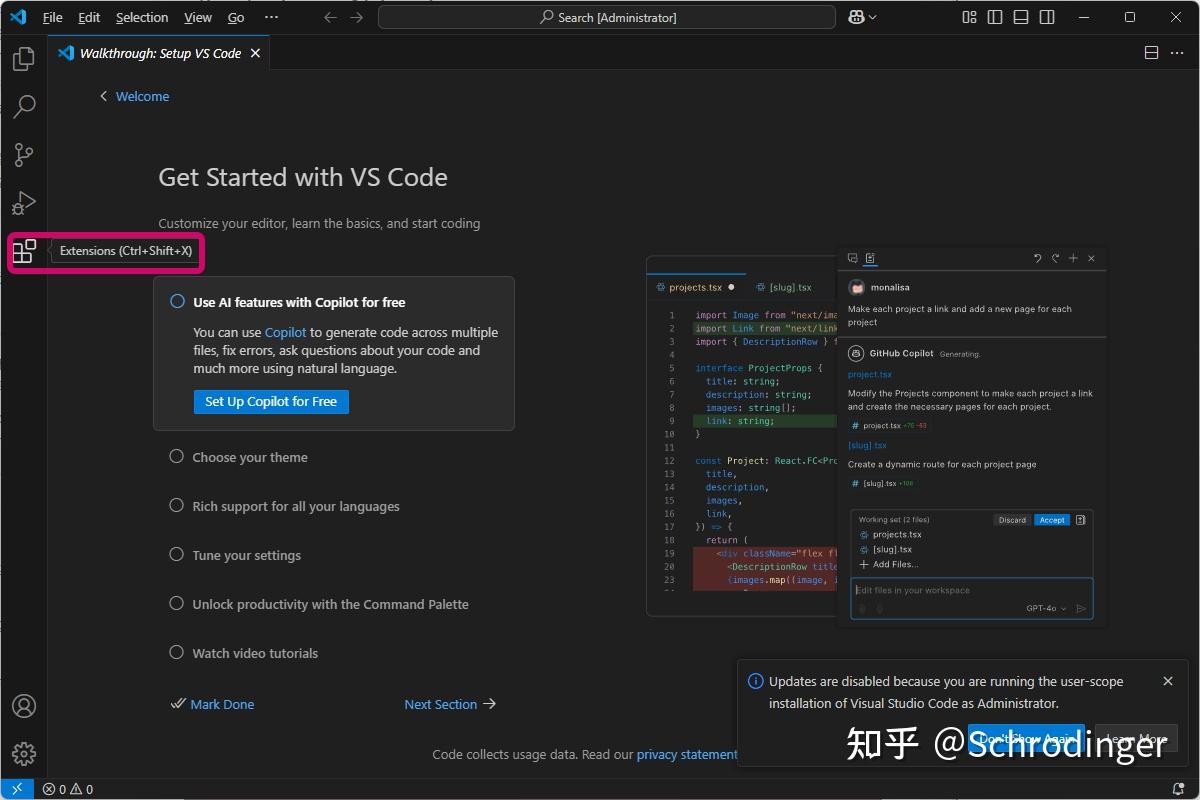The image size is (1200, 800).
Task: Select the 'Tune your settings' step circle
Action: pos(176,555)
